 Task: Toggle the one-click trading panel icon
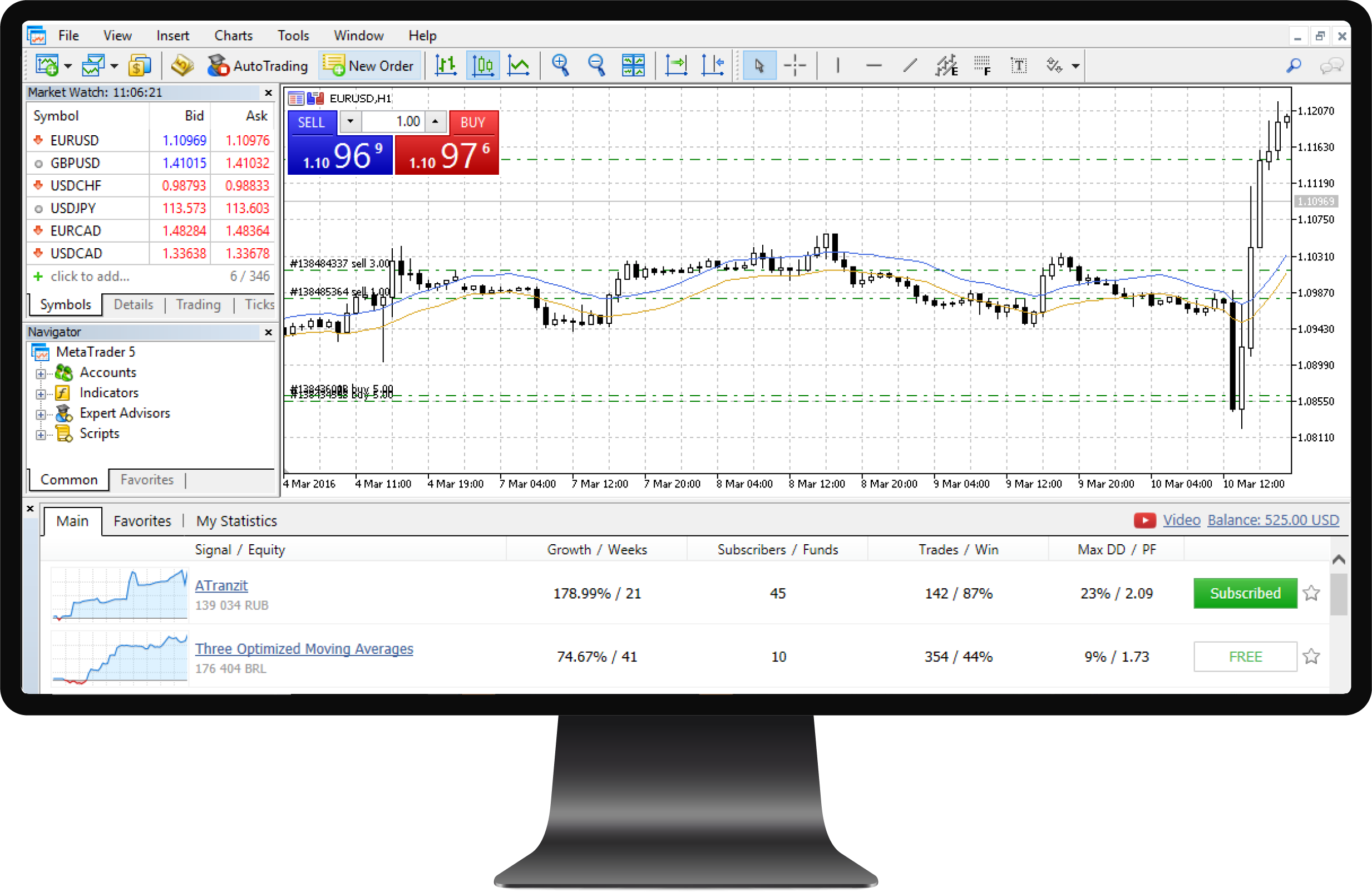click(x=316, y=98)
